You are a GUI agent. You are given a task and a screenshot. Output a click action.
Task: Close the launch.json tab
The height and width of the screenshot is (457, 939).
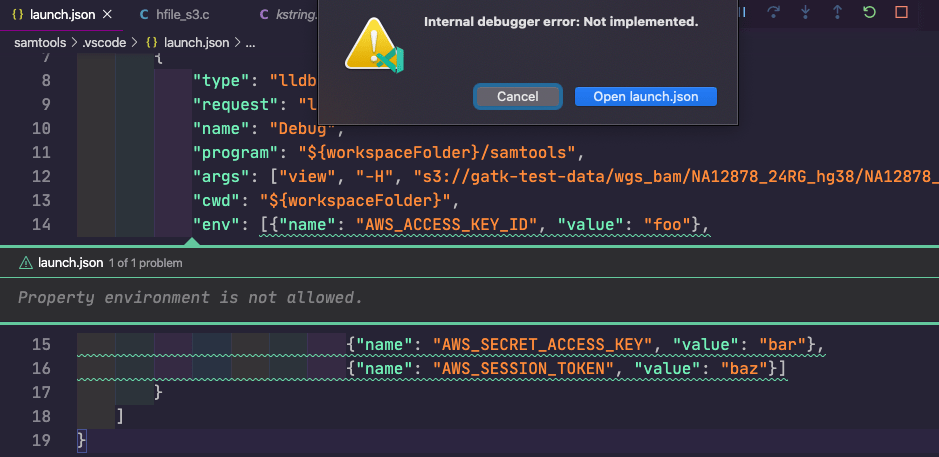107,15
